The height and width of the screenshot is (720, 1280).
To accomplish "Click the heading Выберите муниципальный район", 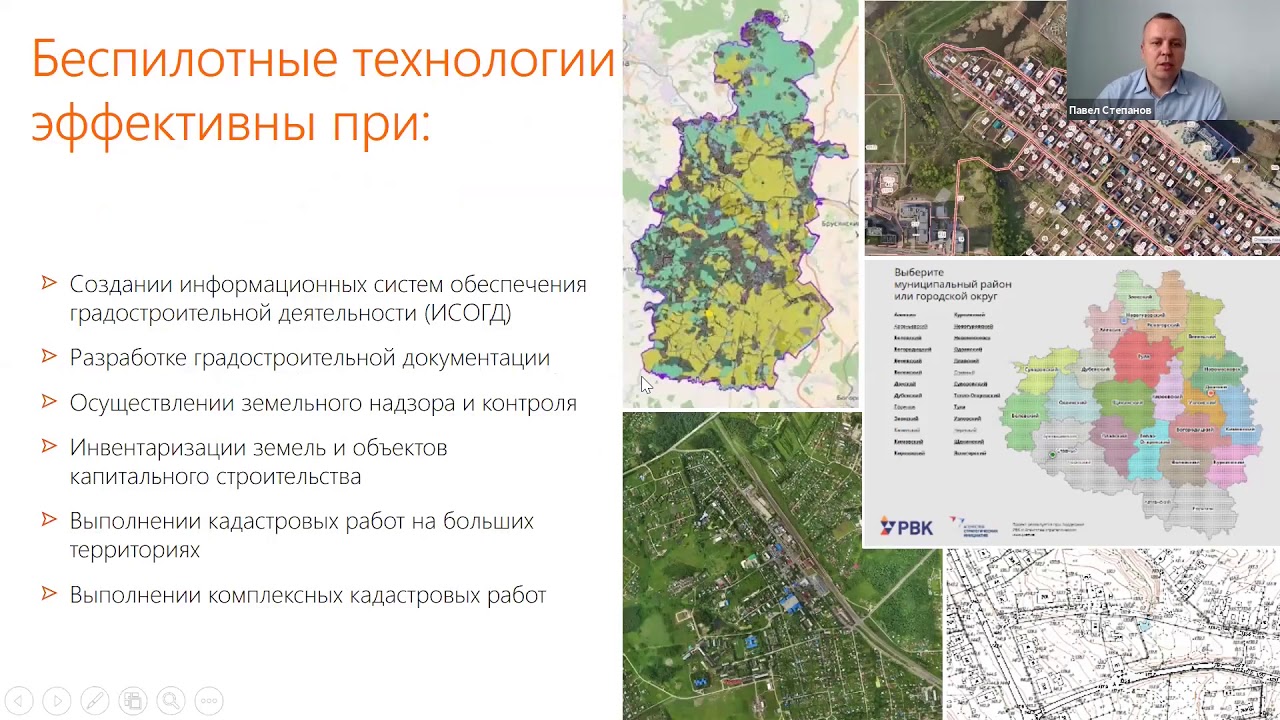I will (x=953, y=284).
